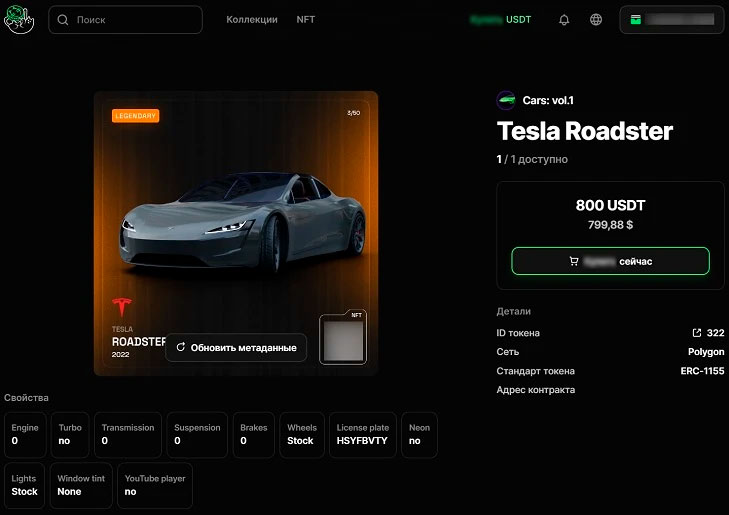Click Обновить метаданные refresh button
This screenshot has height=515, width=729.
236,348
